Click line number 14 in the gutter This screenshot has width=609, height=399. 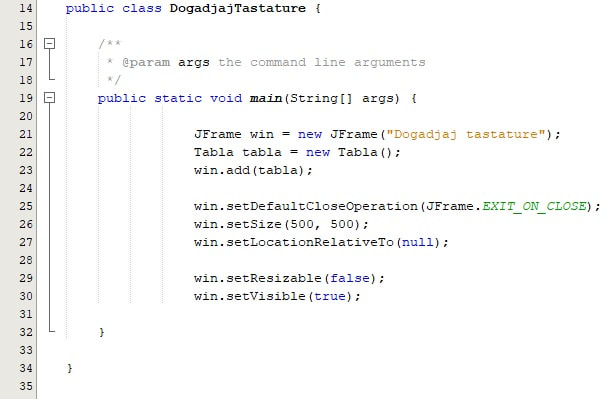tap(26, 8)
